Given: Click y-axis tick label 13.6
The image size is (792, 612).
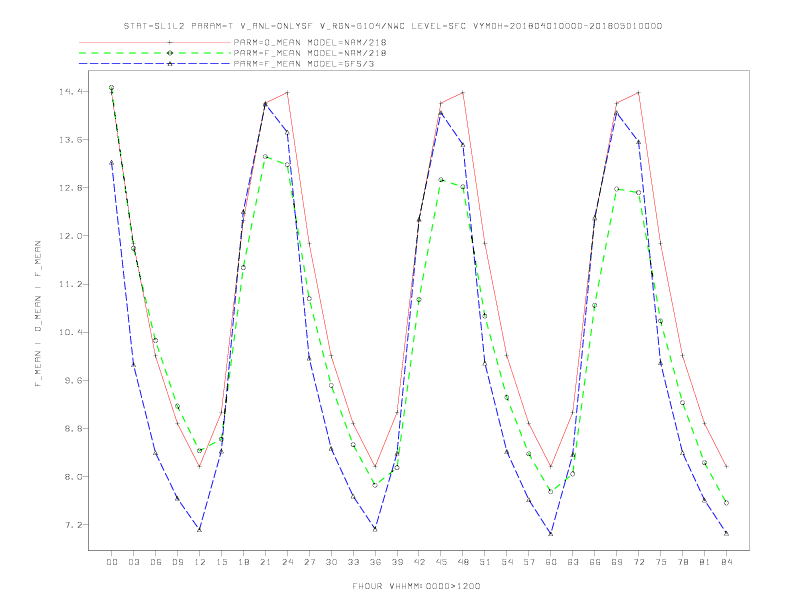Looking at the screenshot, I should 70,139.
